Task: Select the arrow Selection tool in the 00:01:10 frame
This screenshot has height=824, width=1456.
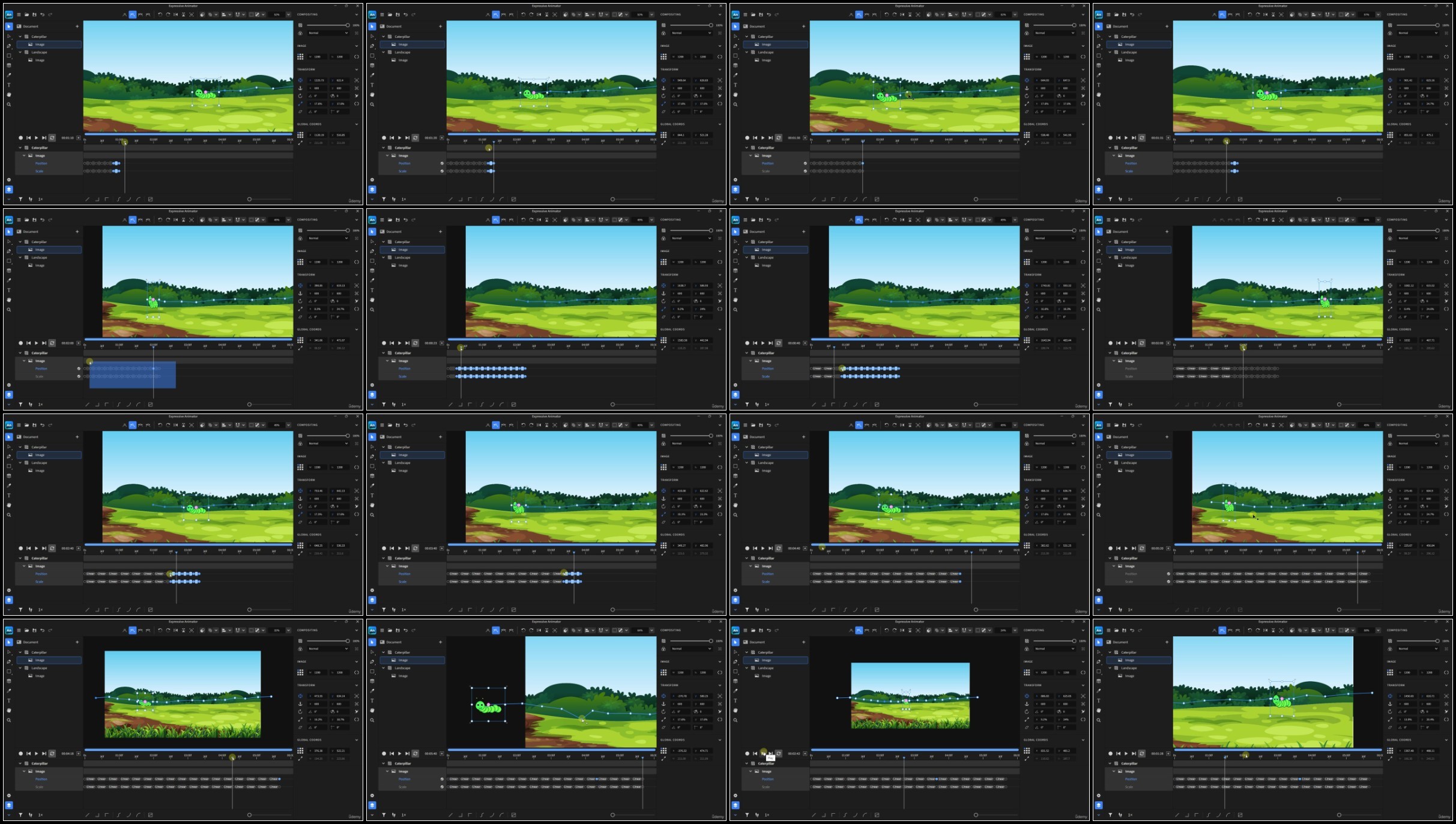Action: click(9, 26)
